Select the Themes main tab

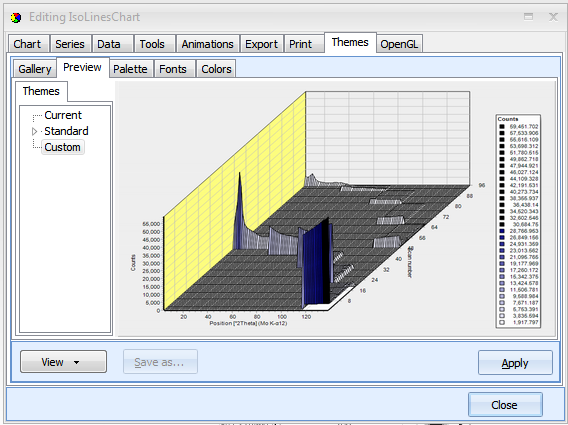click(x=350, y=43)
